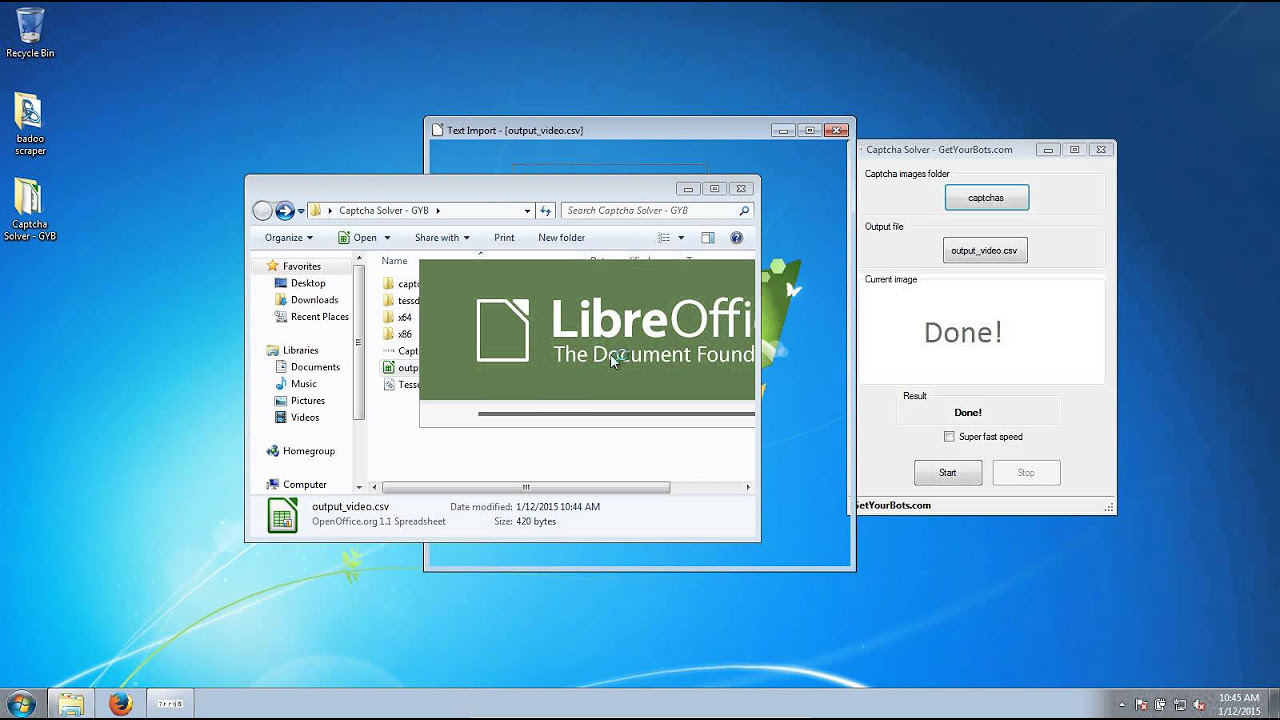Open the badoo scraper desktop folder
The image size is (1280, 720).
click(30, 125)
